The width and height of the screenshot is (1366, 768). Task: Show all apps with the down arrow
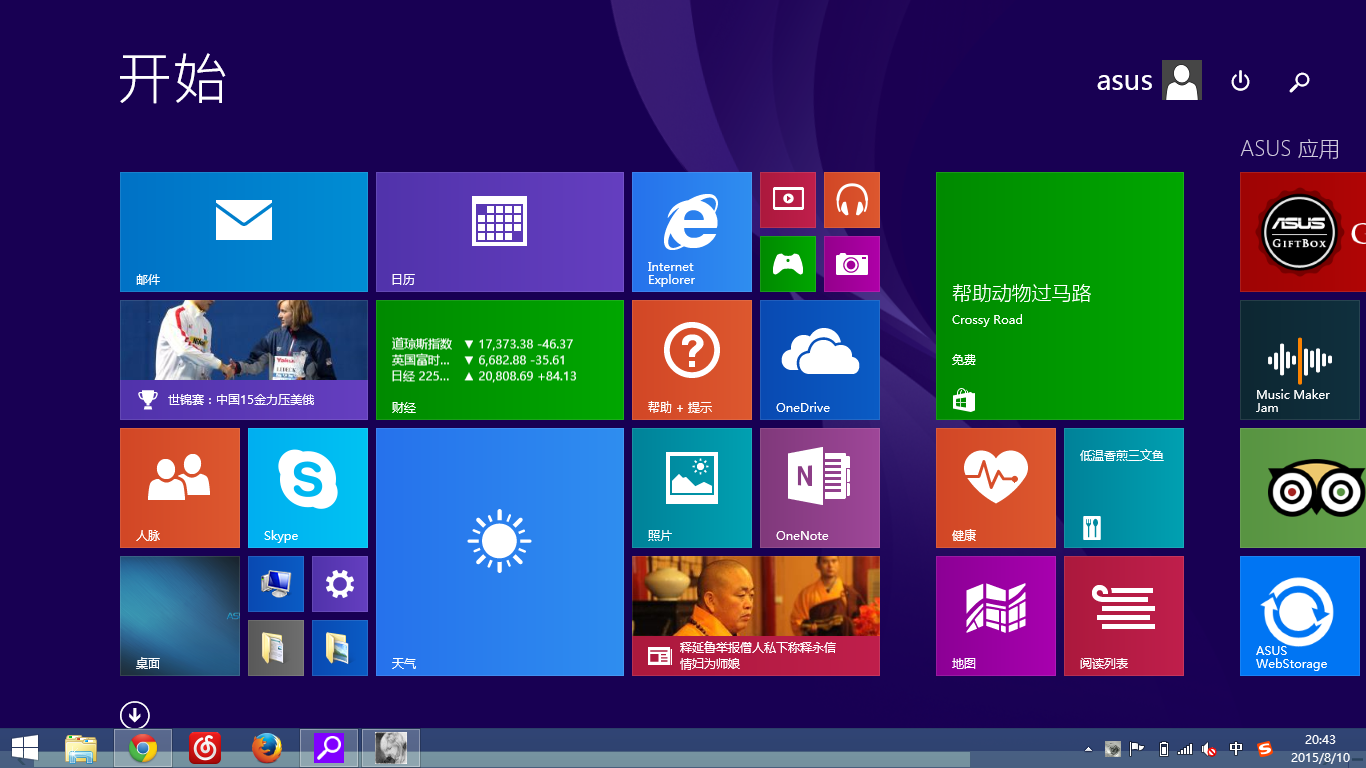(135, 715)
